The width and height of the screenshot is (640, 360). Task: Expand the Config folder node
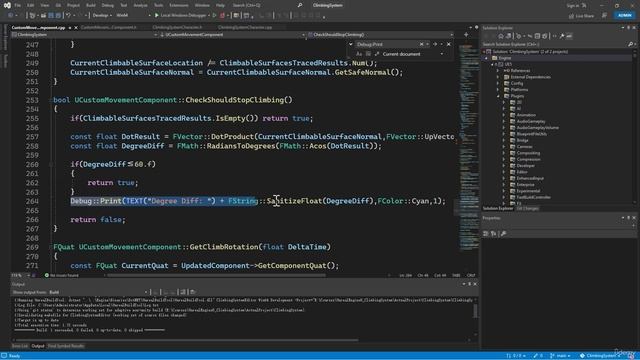click(x=498, y=83)
